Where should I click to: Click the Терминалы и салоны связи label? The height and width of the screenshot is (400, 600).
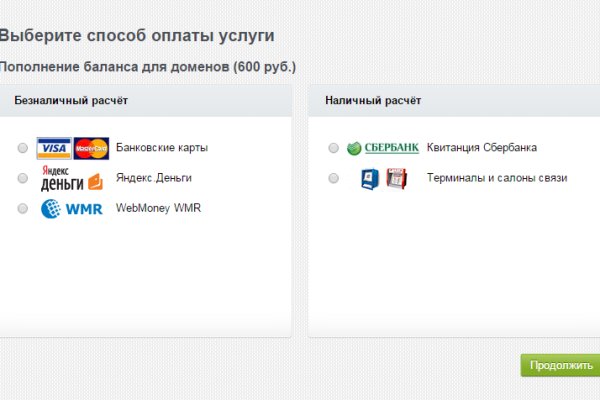497,178
